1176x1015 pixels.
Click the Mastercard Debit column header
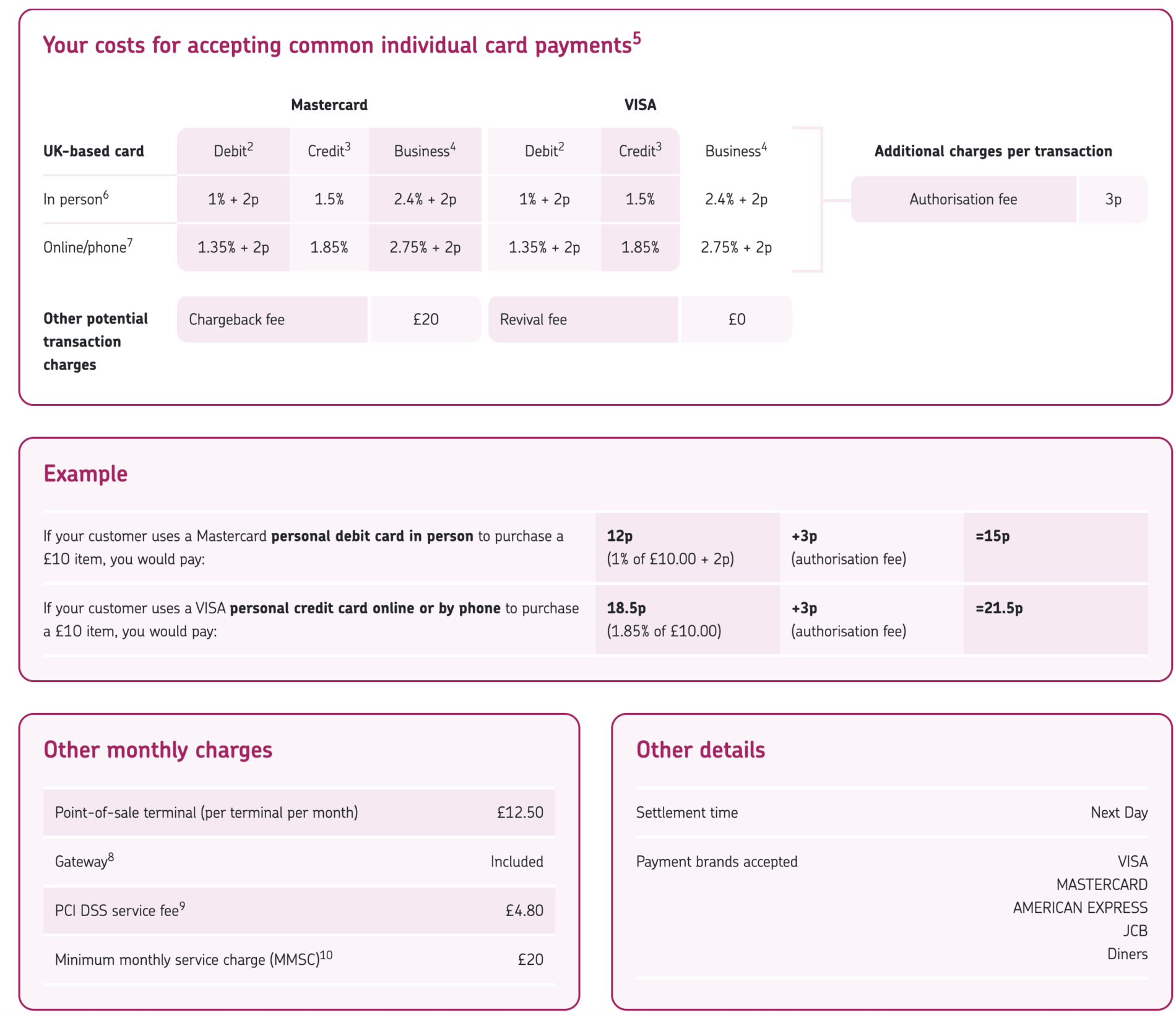[233, 151]
